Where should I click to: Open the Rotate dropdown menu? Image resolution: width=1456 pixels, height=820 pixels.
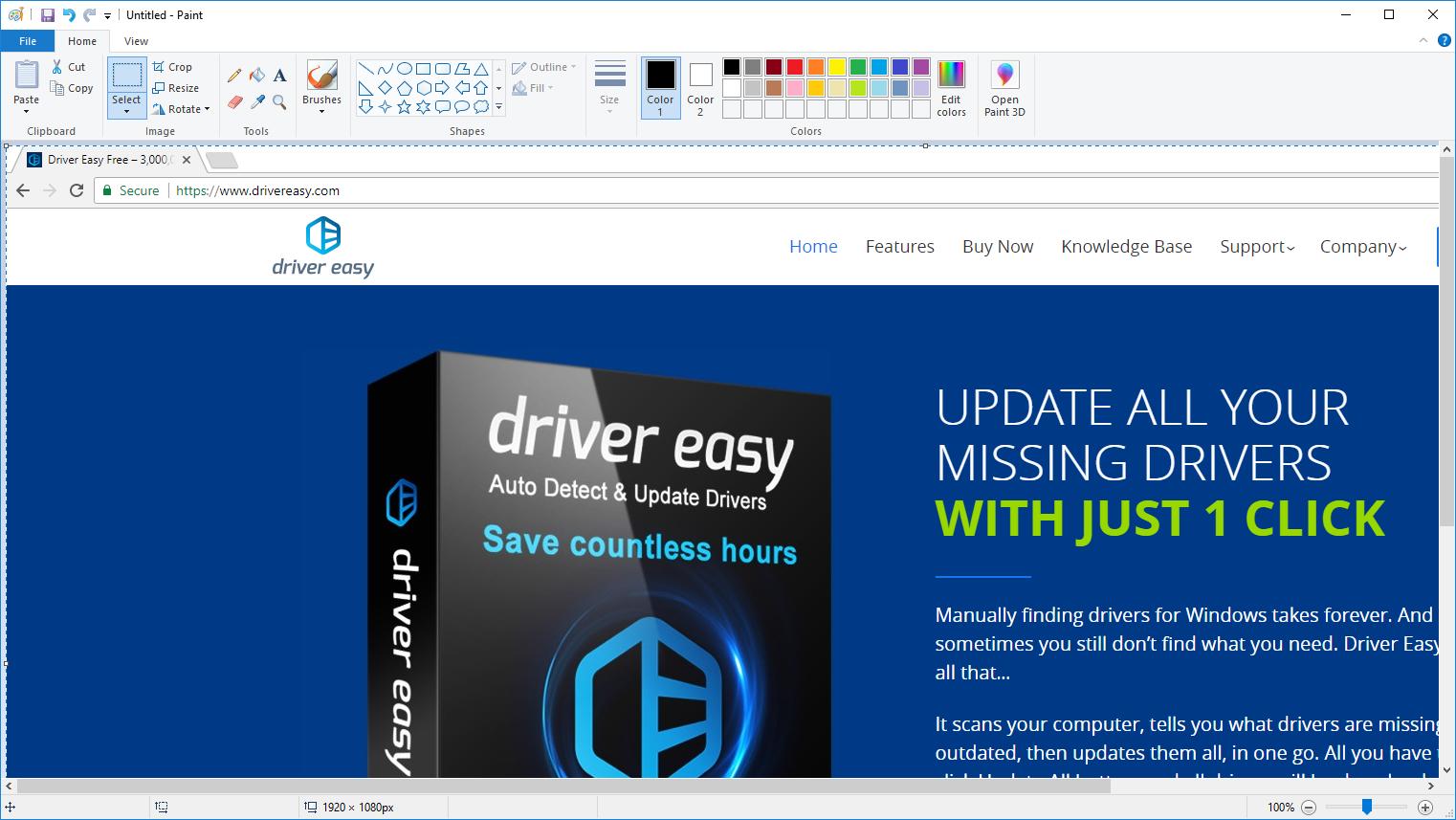tap(182, 108)
